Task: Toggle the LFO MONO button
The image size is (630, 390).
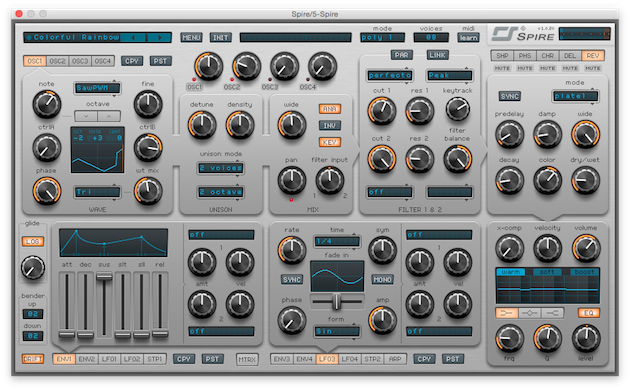Action: (382, 279)
